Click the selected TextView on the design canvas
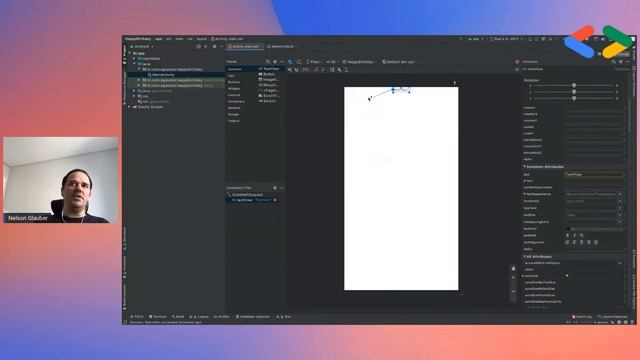This screenshot has width=640, height=360. (x=401, y=90)
